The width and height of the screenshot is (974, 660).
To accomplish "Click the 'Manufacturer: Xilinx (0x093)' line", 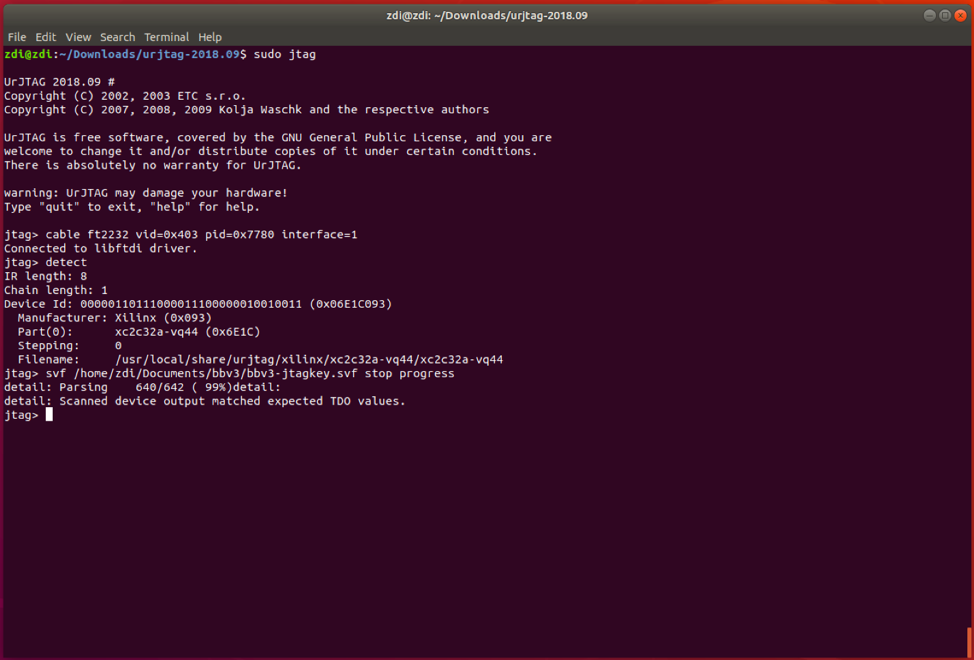I will click(x=114, y=318).
